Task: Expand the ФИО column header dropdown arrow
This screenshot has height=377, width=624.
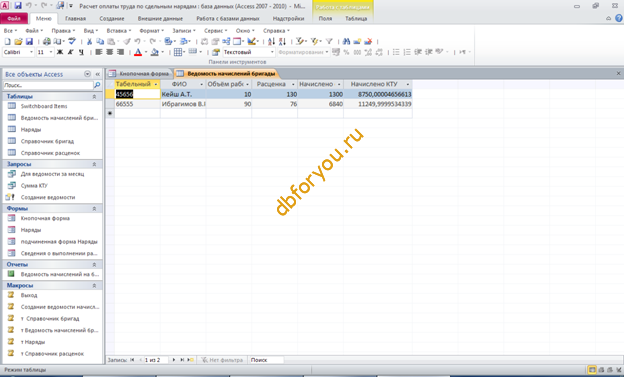Action: [x=201, y=84]
